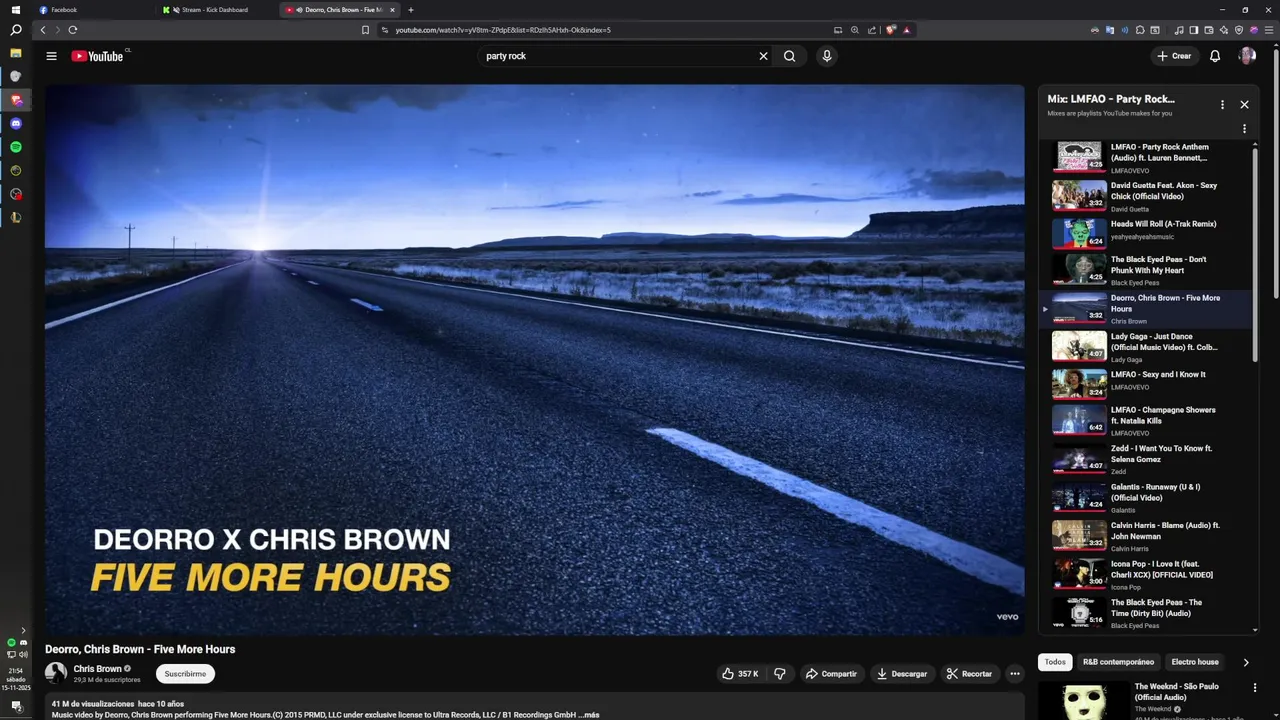Open the browser main hamburger menu

tap(1269, 30)
